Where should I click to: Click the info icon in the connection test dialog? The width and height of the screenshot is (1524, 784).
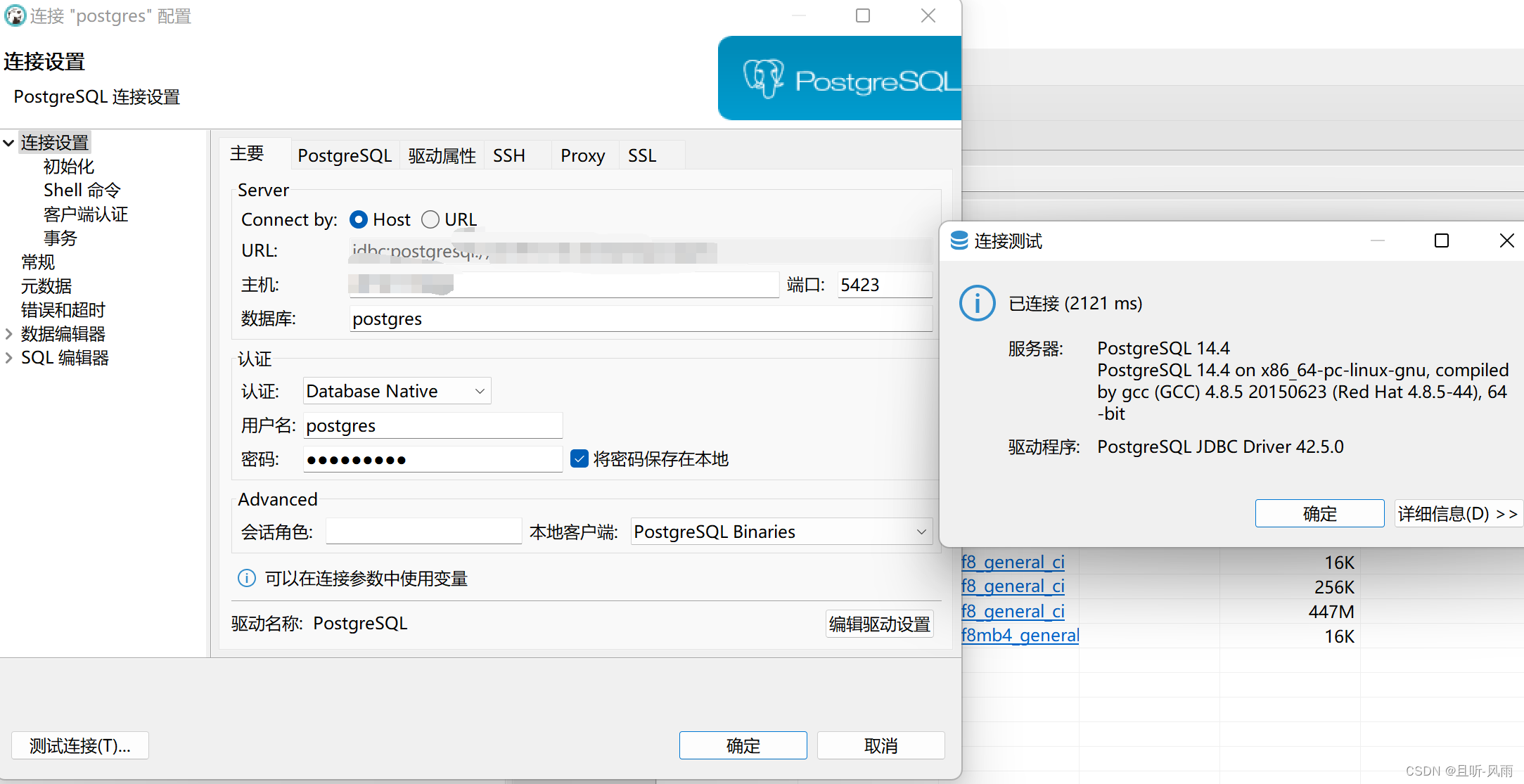(x=977, y=303)
